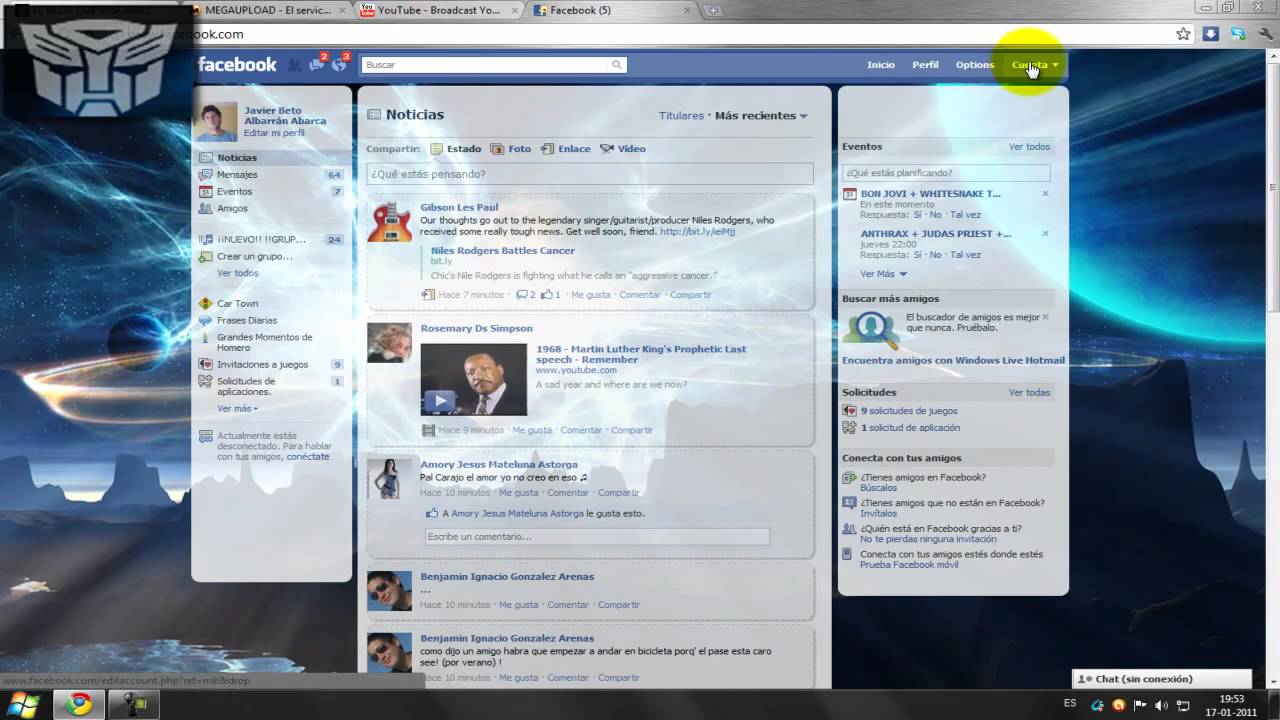Switch to the YouTube browser tab
Image resolution: width=1280 pixels, height=720 pixels.
click(x=440, y=10)
